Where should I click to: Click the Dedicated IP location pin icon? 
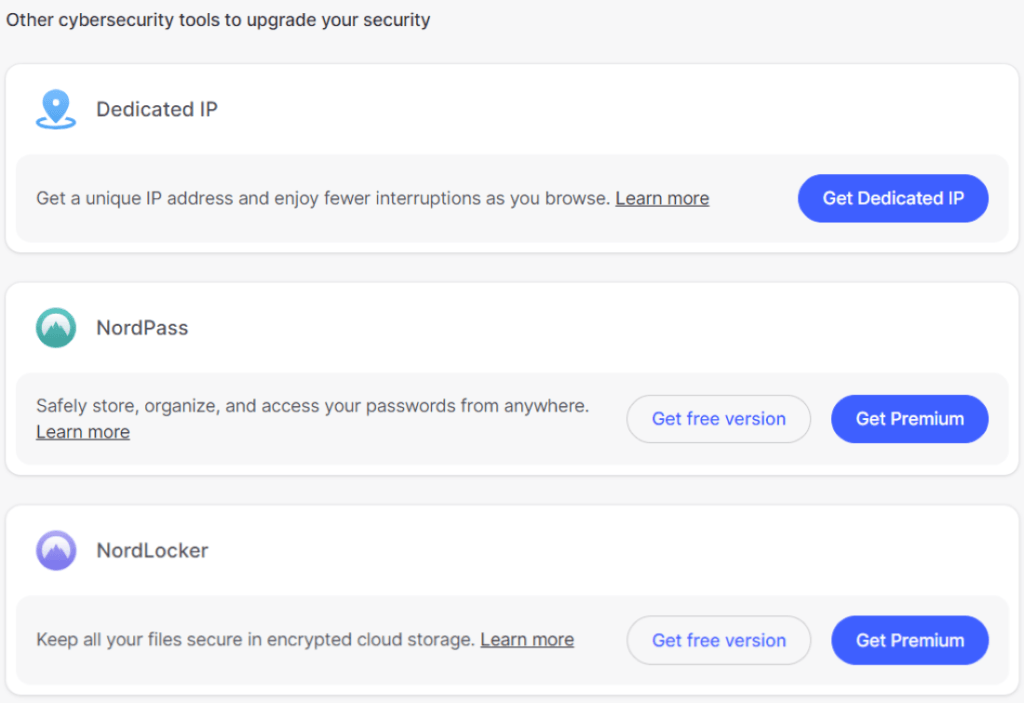pyautogui.click(x=56, y=109)
